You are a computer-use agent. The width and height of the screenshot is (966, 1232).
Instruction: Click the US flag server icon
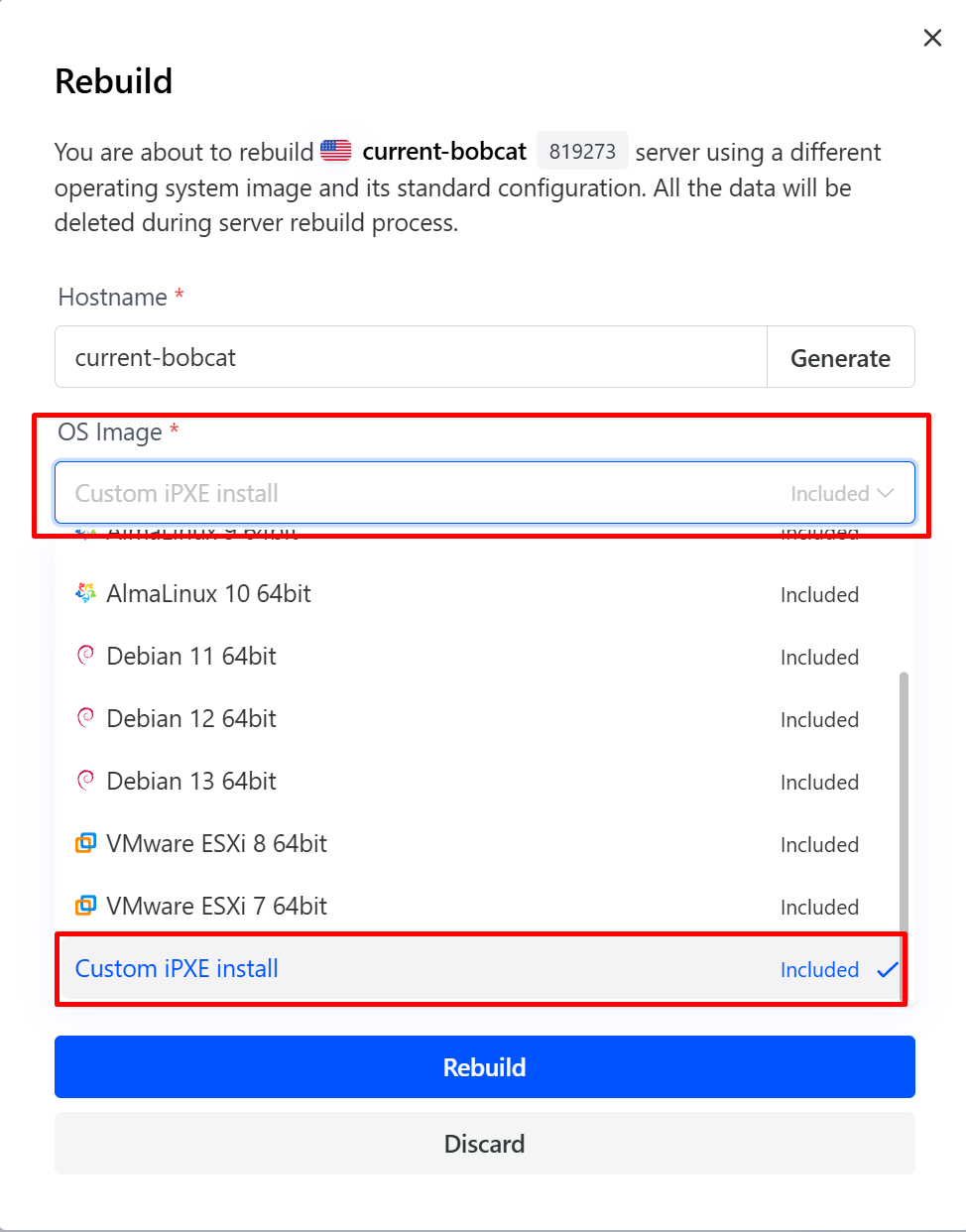[x=336, y=151]
